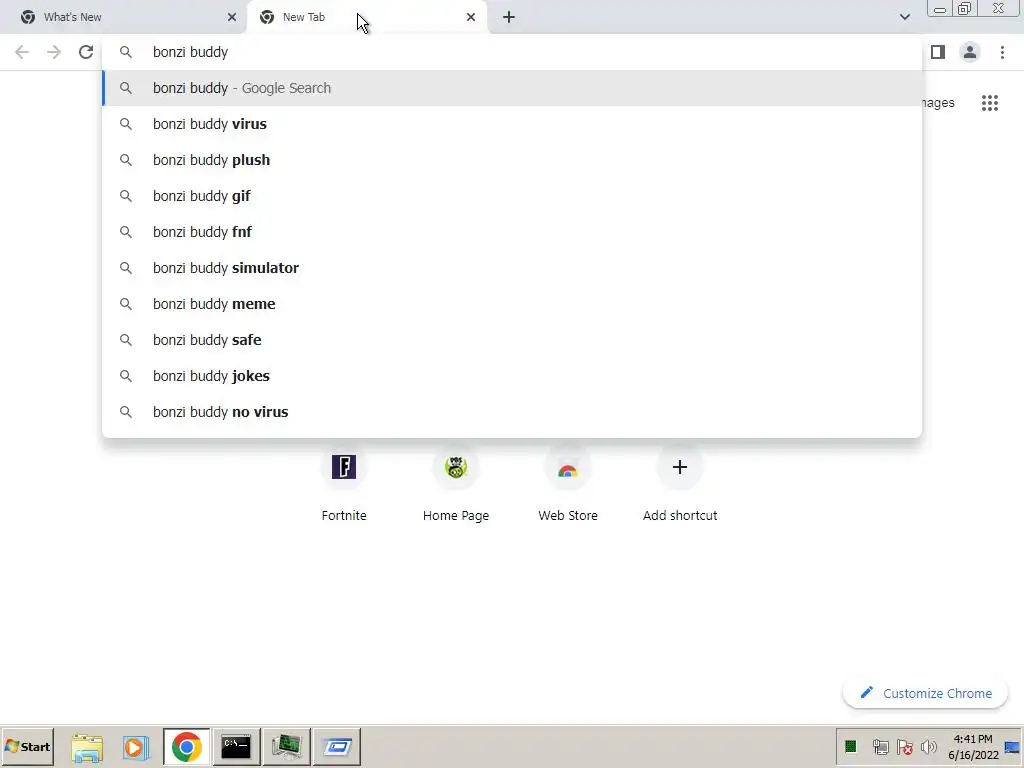
Task: Click the forward navigation arrow
Action: (54, 52)
